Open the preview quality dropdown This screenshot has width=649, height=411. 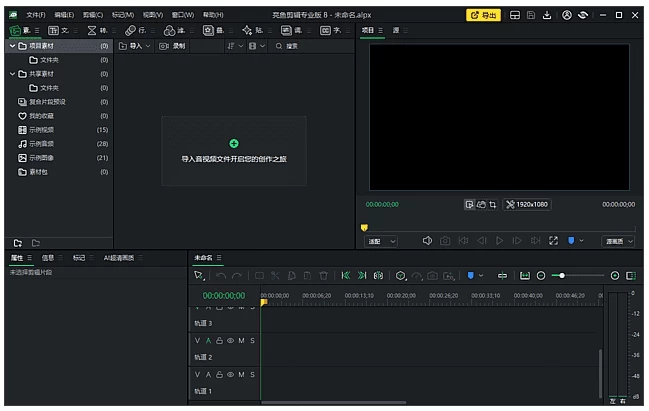[x=618, y=241]
